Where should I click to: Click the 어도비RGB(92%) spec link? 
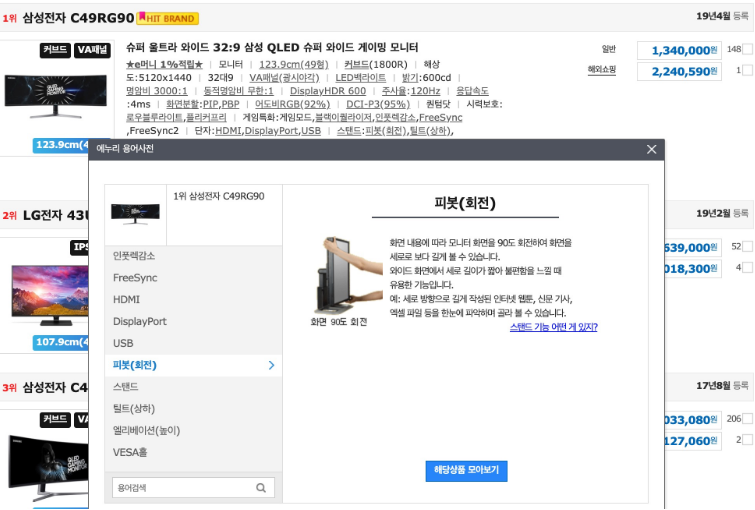pos(292,104)
